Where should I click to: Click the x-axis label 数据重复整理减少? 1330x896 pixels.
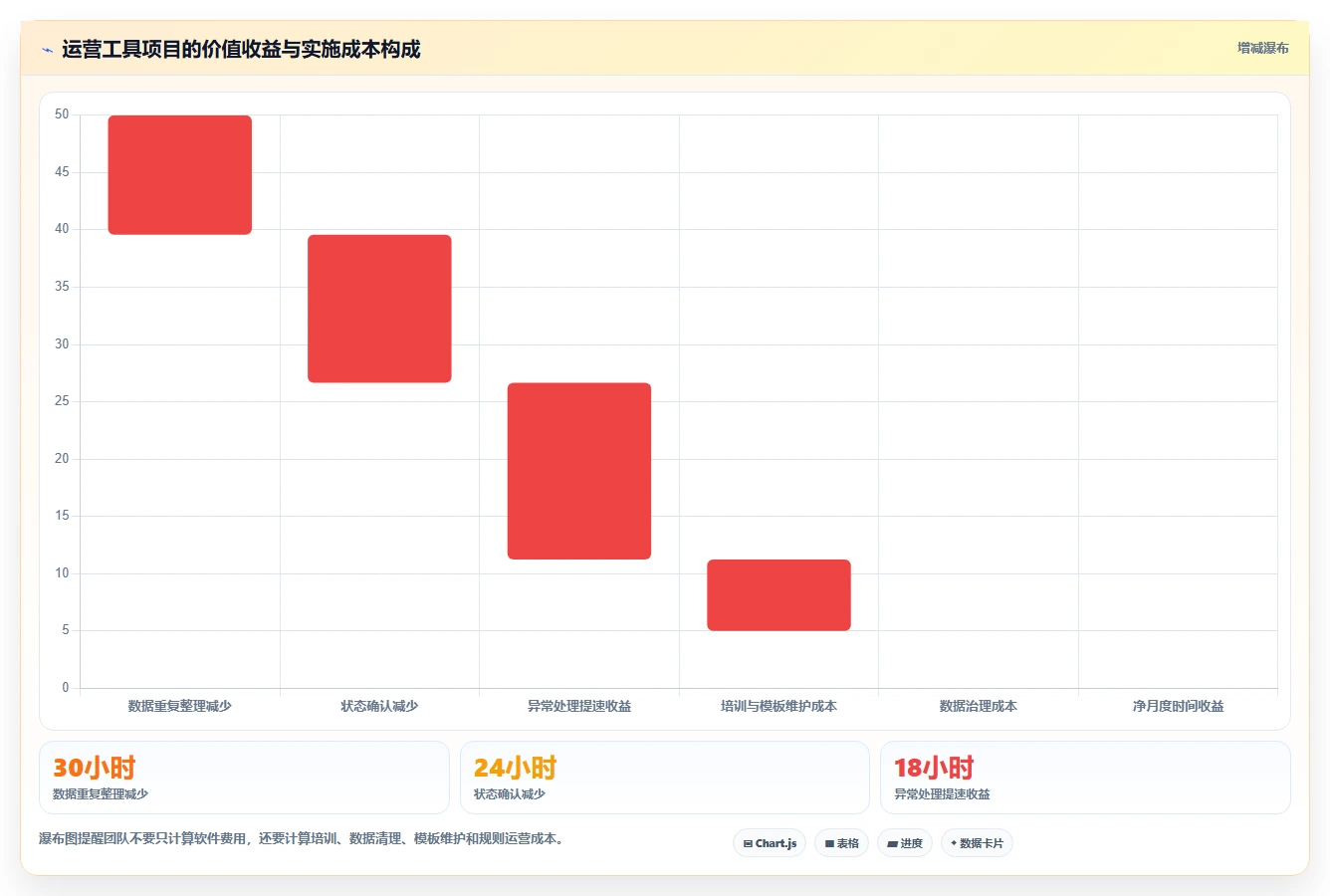tap(180, 706)
